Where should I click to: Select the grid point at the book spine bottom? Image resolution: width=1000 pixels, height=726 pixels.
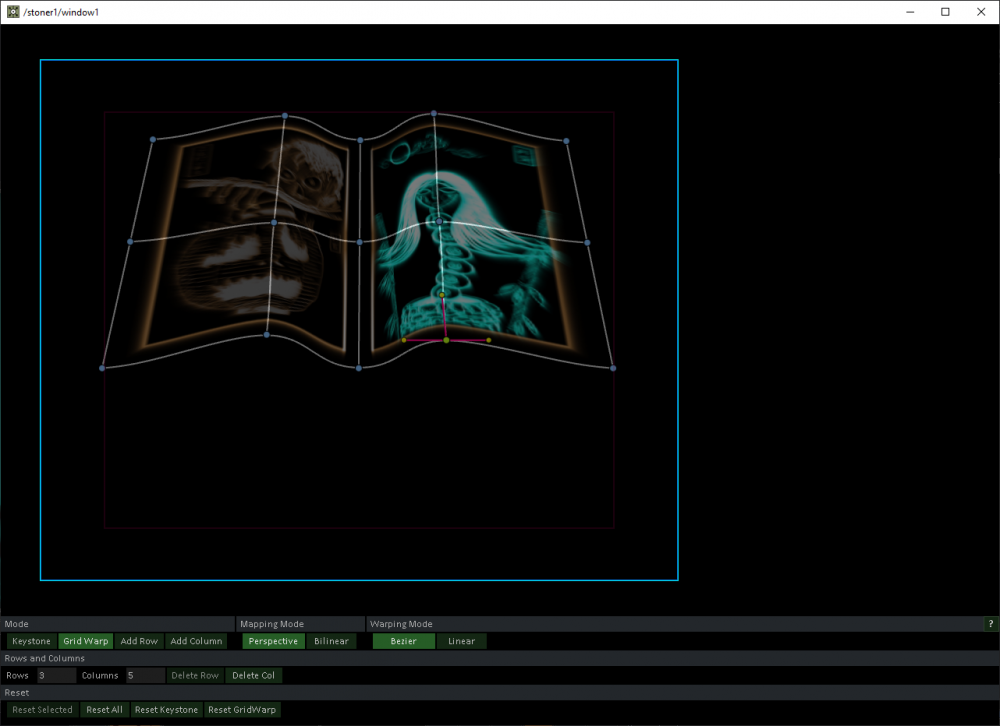point(359,368)
